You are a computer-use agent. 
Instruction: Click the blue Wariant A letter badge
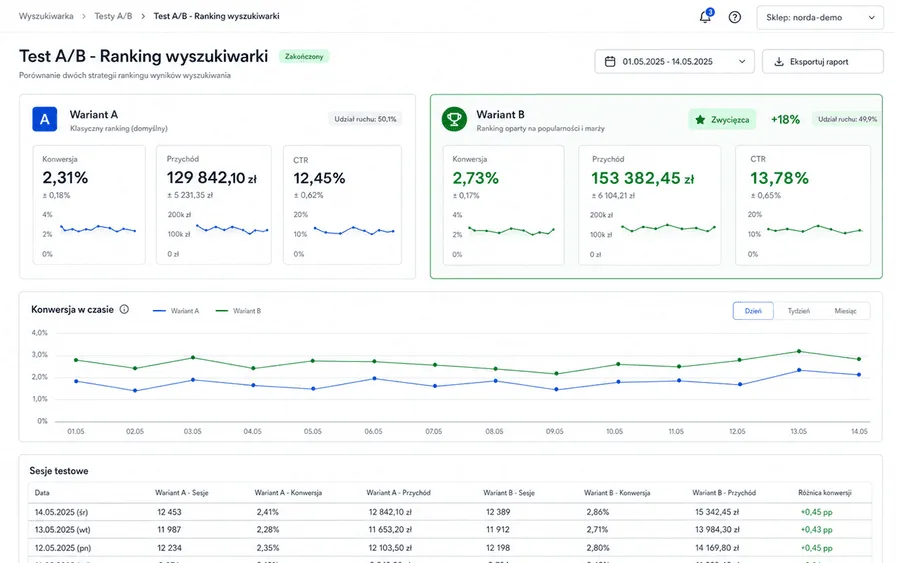(x=44, y=119)
